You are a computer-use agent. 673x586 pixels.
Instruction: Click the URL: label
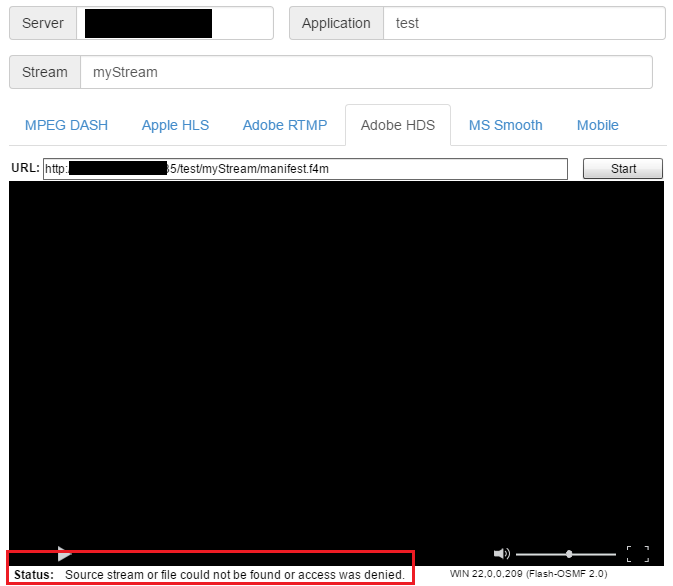pyautogui.click(x=25, y=168)
